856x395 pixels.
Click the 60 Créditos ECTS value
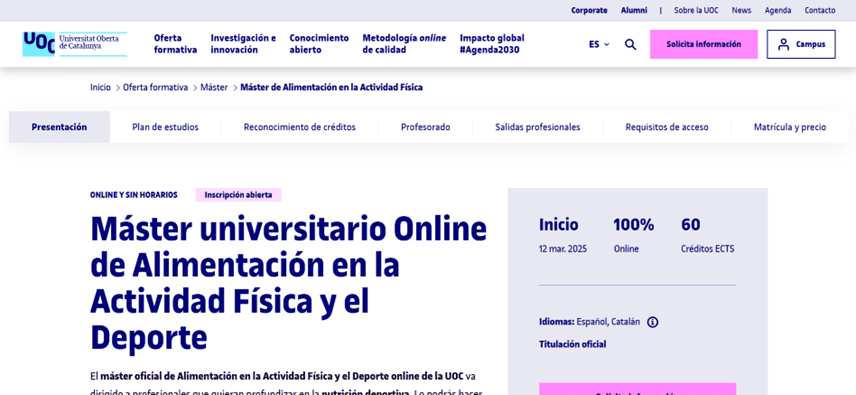click(x=708, y=236)
